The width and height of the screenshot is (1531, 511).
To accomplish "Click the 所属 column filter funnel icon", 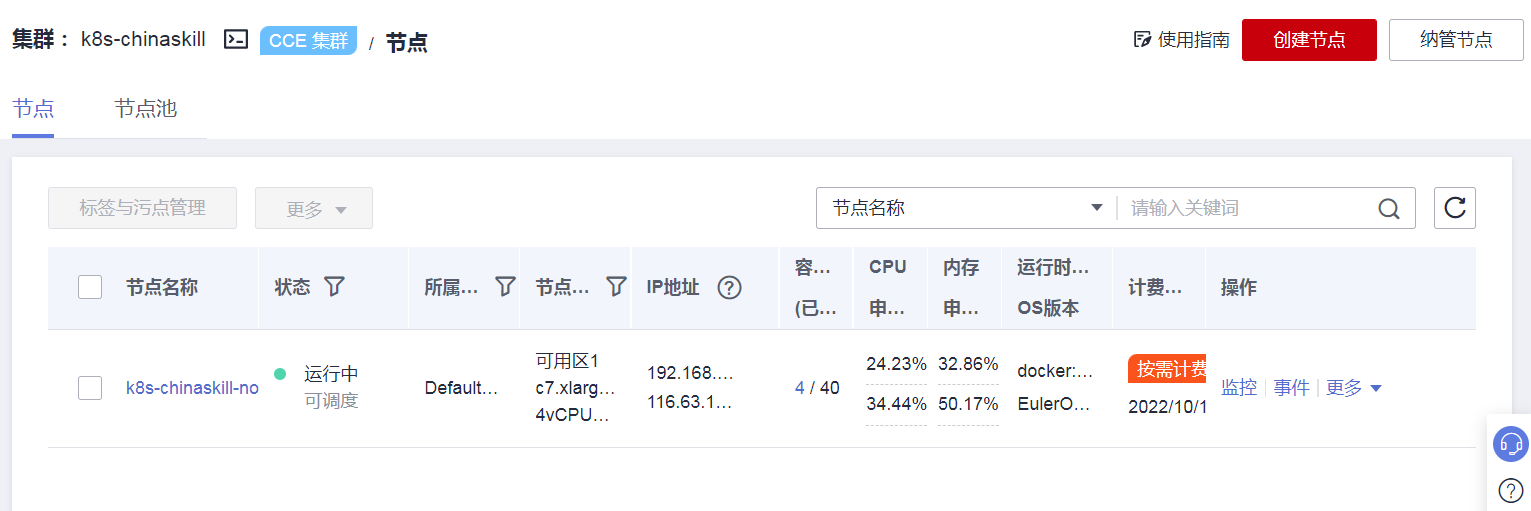I will pos(506,287).
